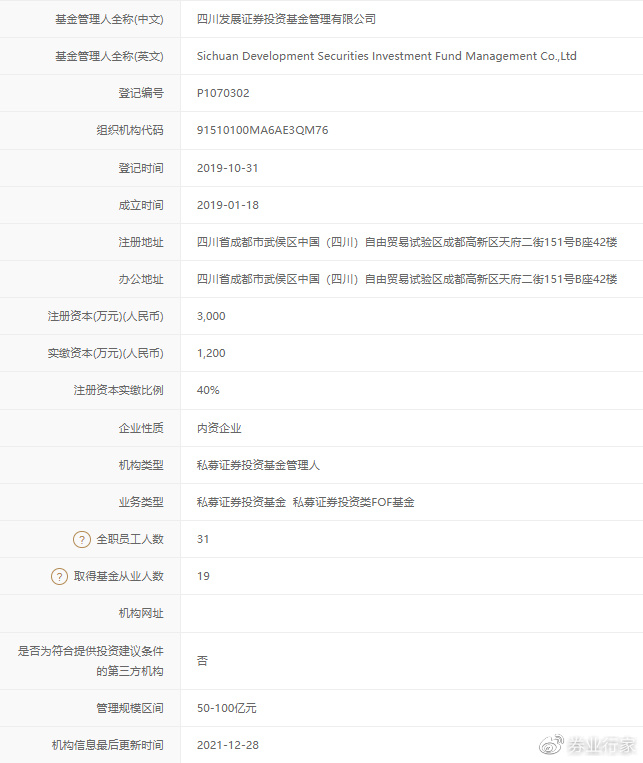Click the label 注册地址

(141, 242)
